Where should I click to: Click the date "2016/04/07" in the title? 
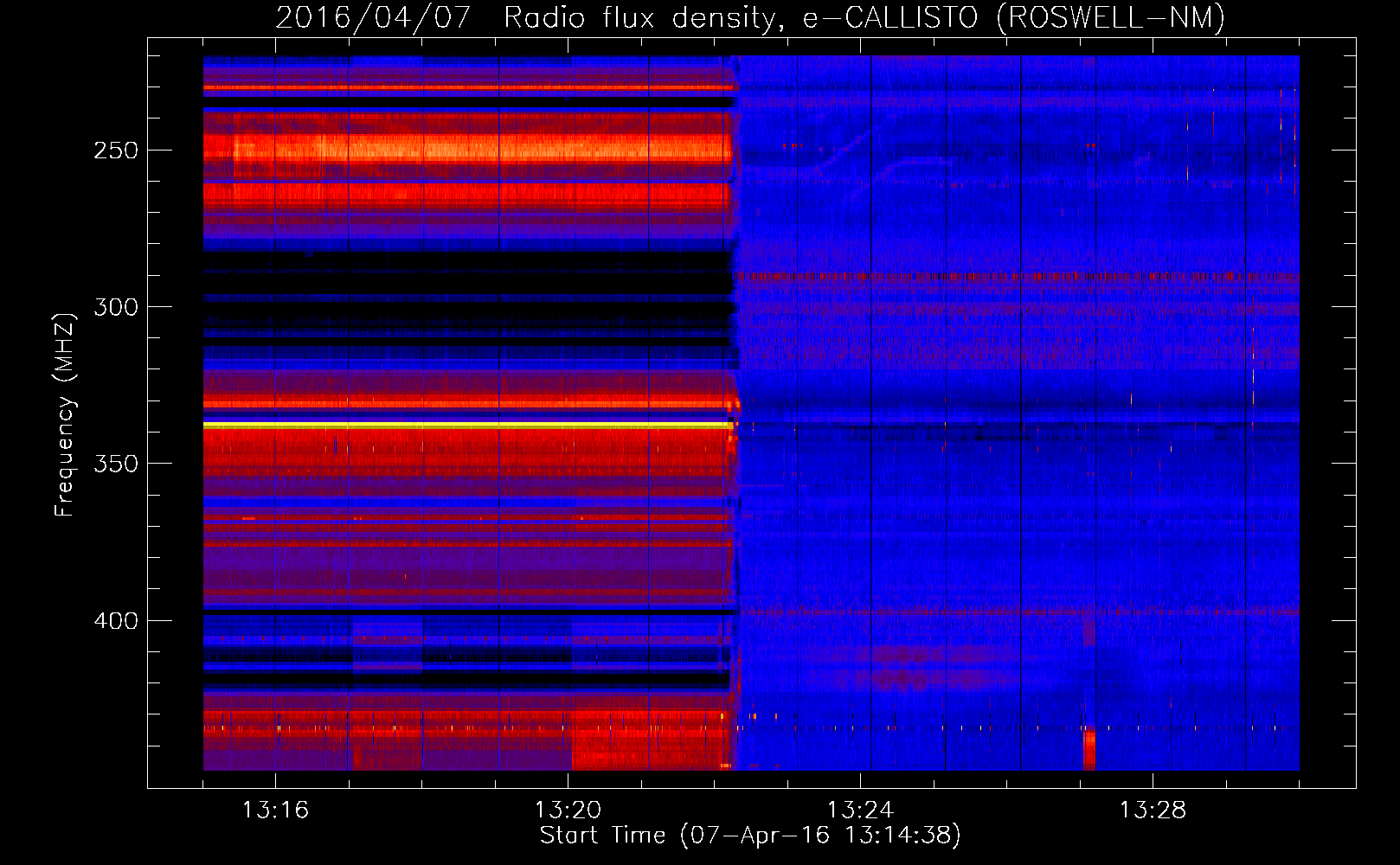[374, 18]
